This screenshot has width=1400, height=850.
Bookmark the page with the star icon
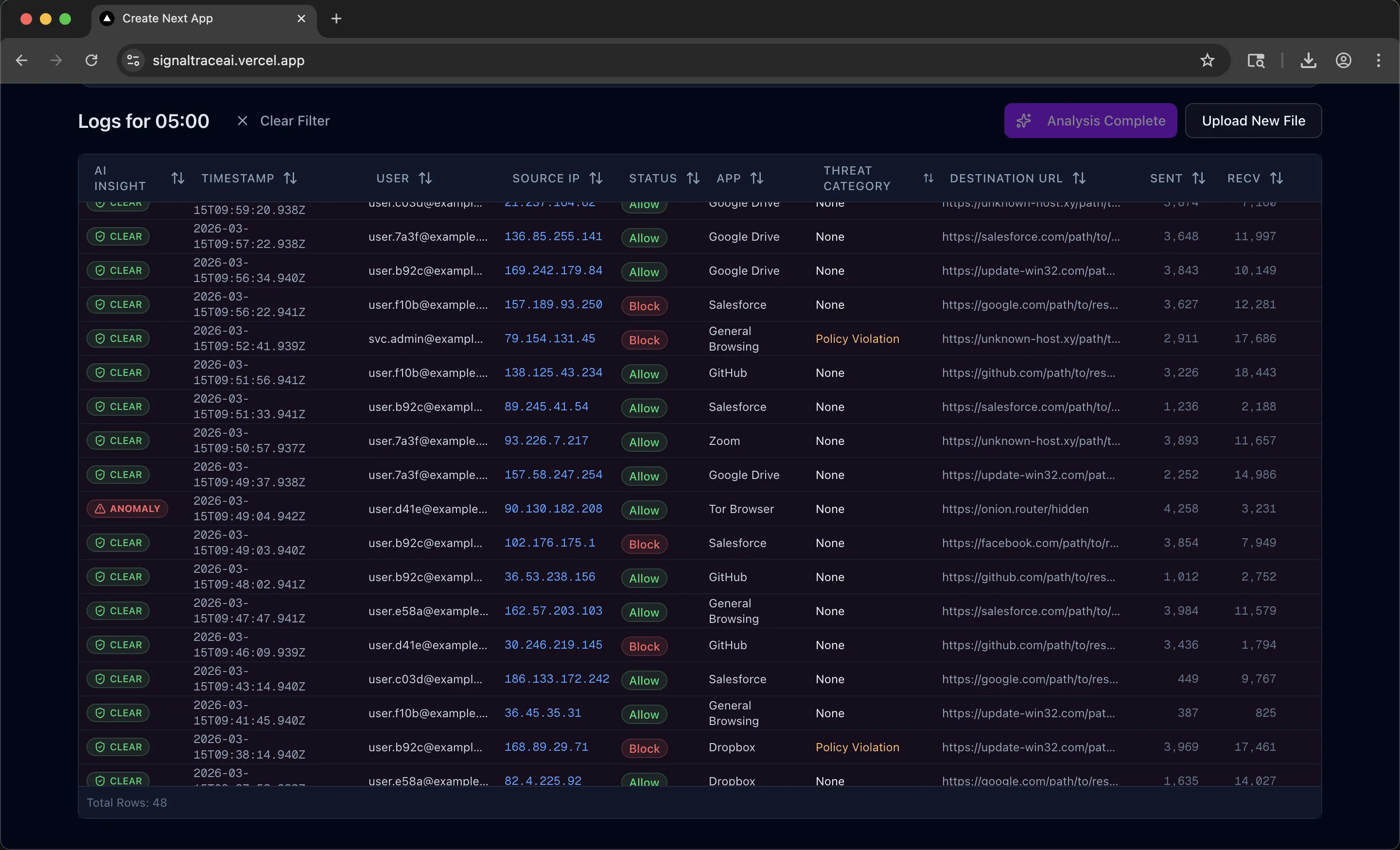tap(1207, 60)
